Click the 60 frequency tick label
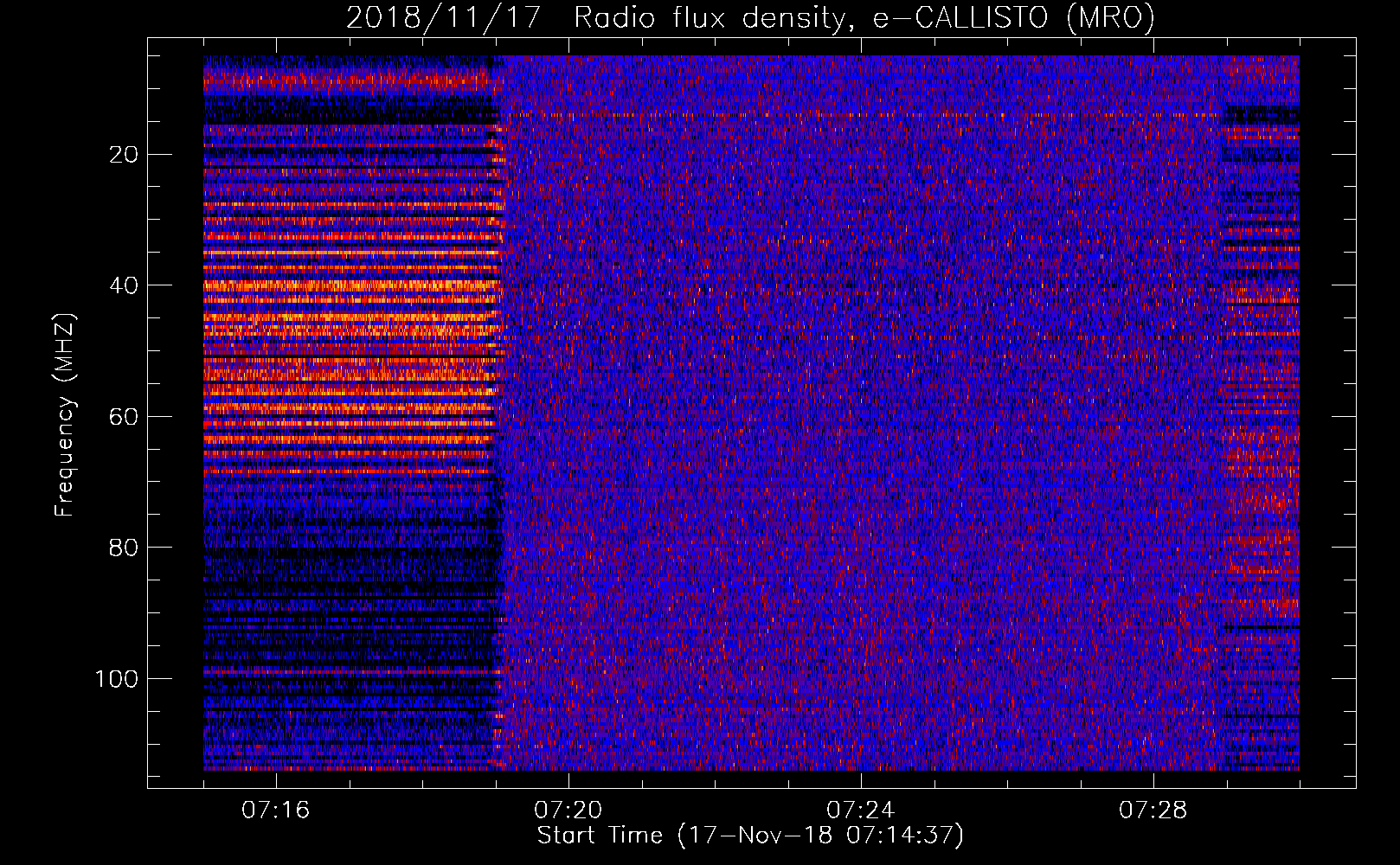Screen dimensions: 1400x865 coord(125,417)
